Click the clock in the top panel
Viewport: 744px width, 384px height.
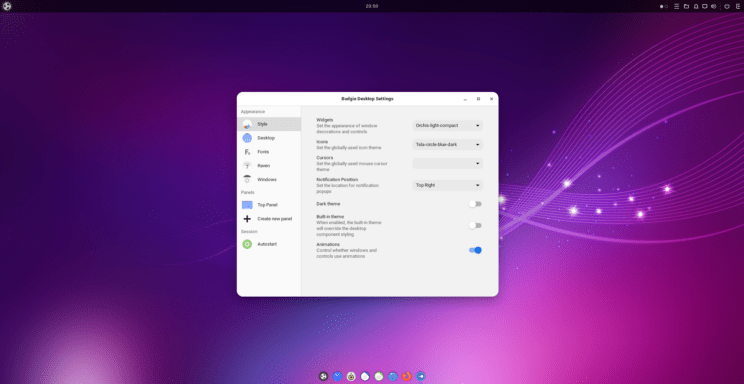click(372, 6)
